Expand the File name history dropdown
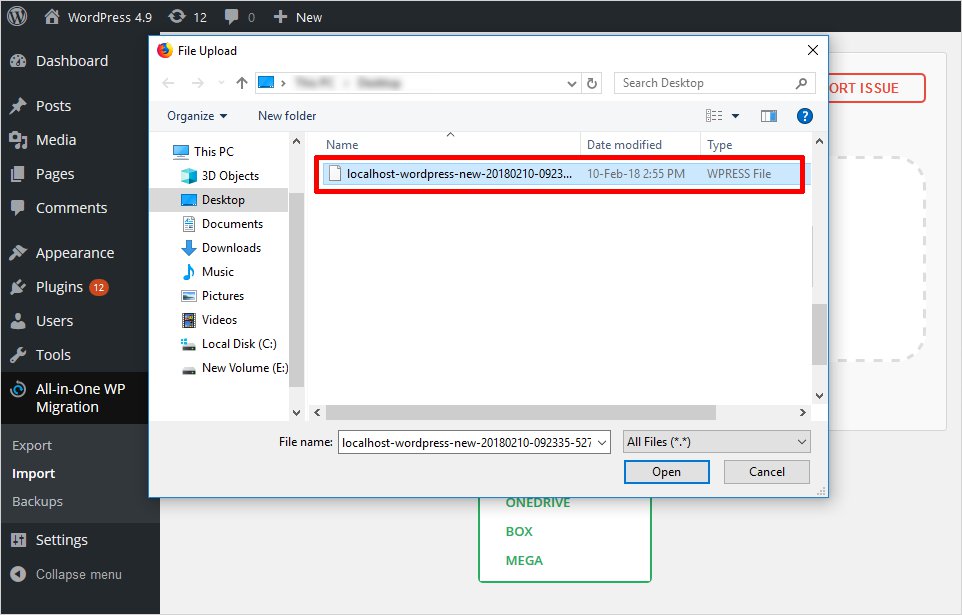 coord(602,441)
